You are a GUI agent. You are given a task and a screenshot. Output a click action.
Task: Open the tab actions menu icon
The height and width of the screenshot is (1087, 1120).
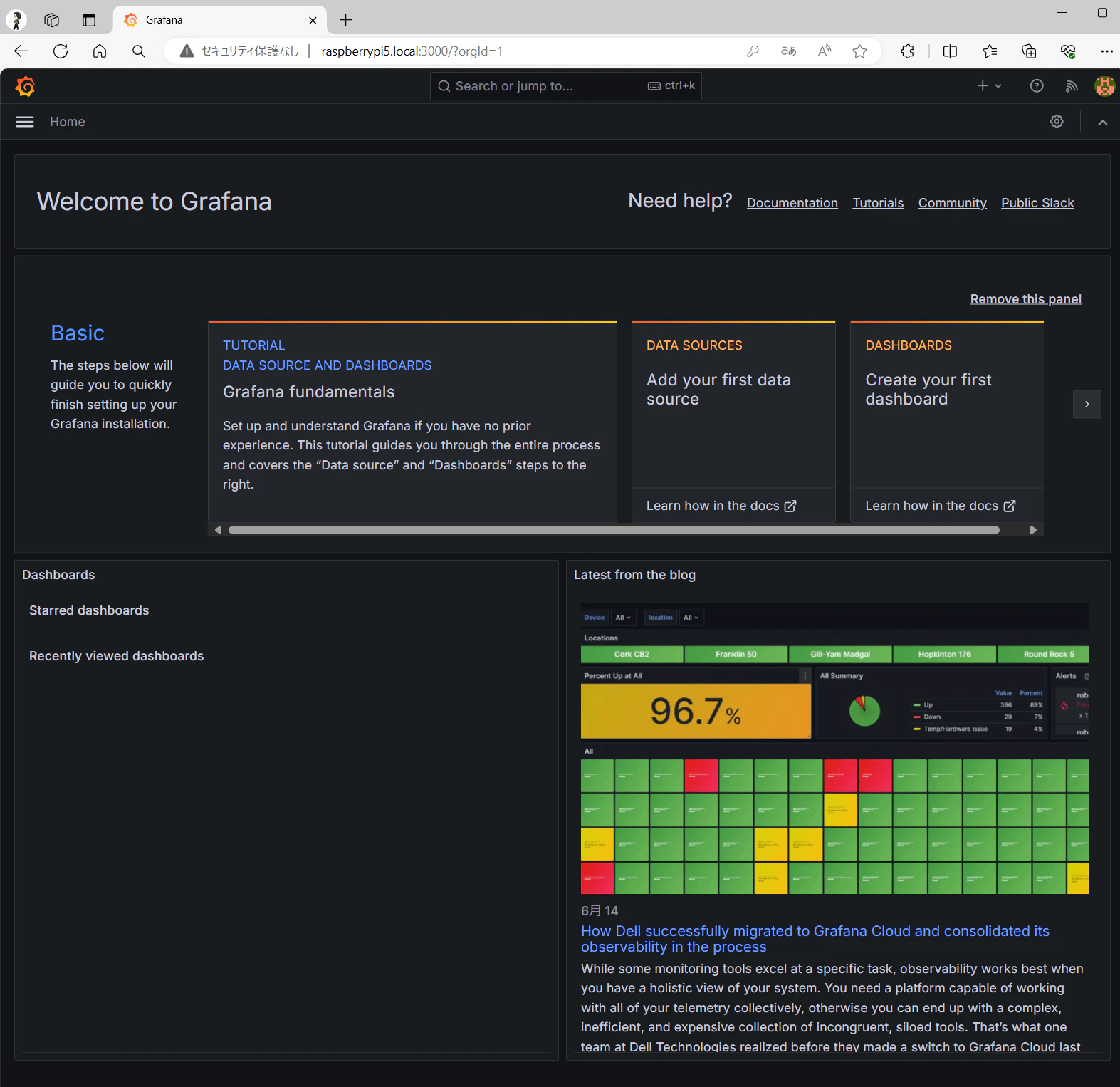89,20
